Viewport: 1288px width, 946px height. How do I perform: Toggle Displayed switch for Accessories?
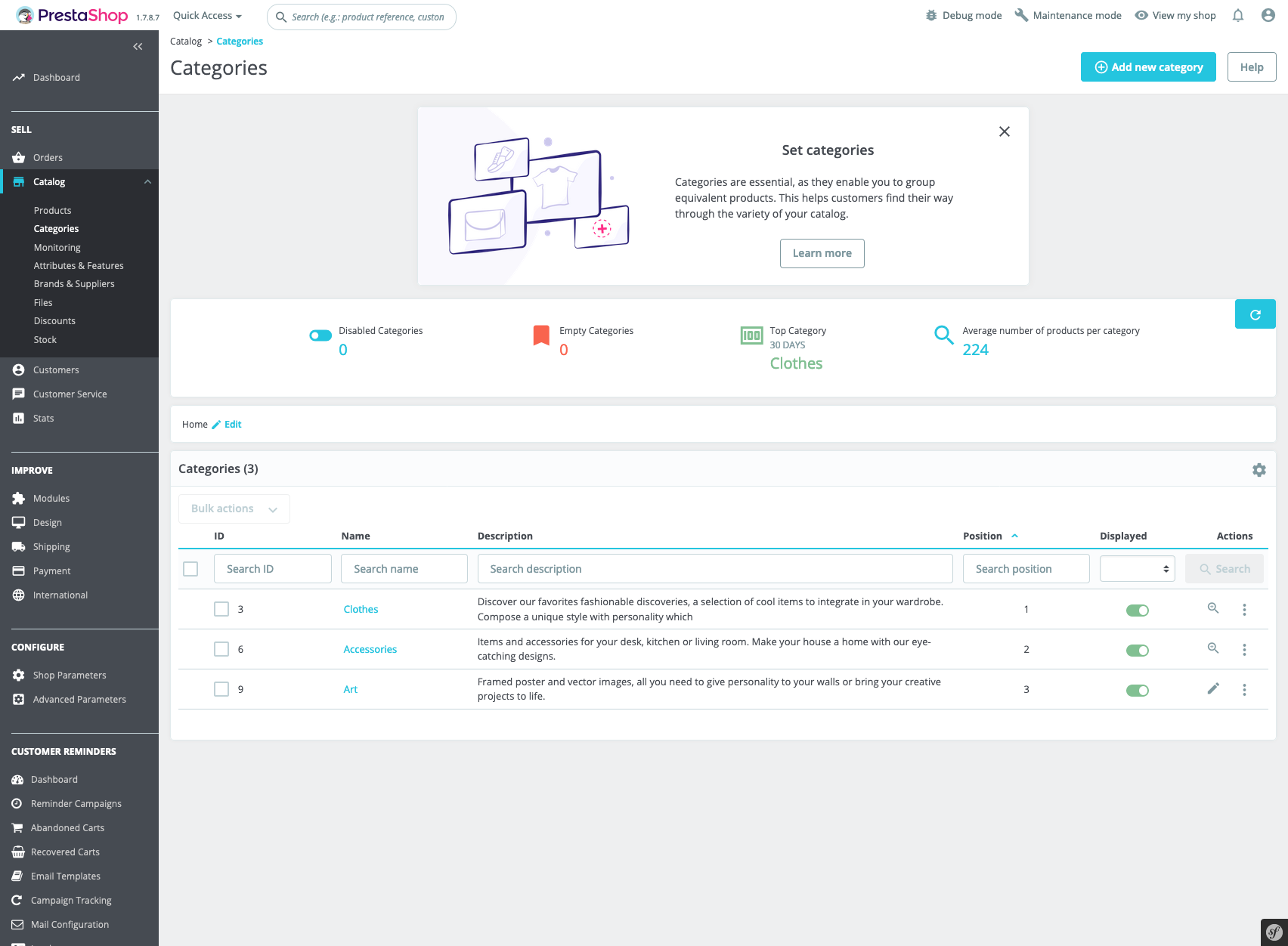[1138, 650]
